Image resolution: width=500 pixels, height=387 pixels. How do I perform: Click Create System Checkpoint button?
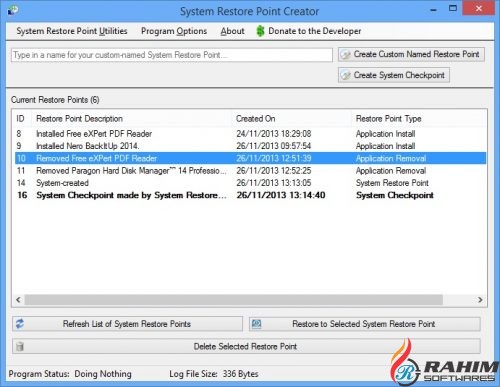pyautogui.click(x=394, y=75)
